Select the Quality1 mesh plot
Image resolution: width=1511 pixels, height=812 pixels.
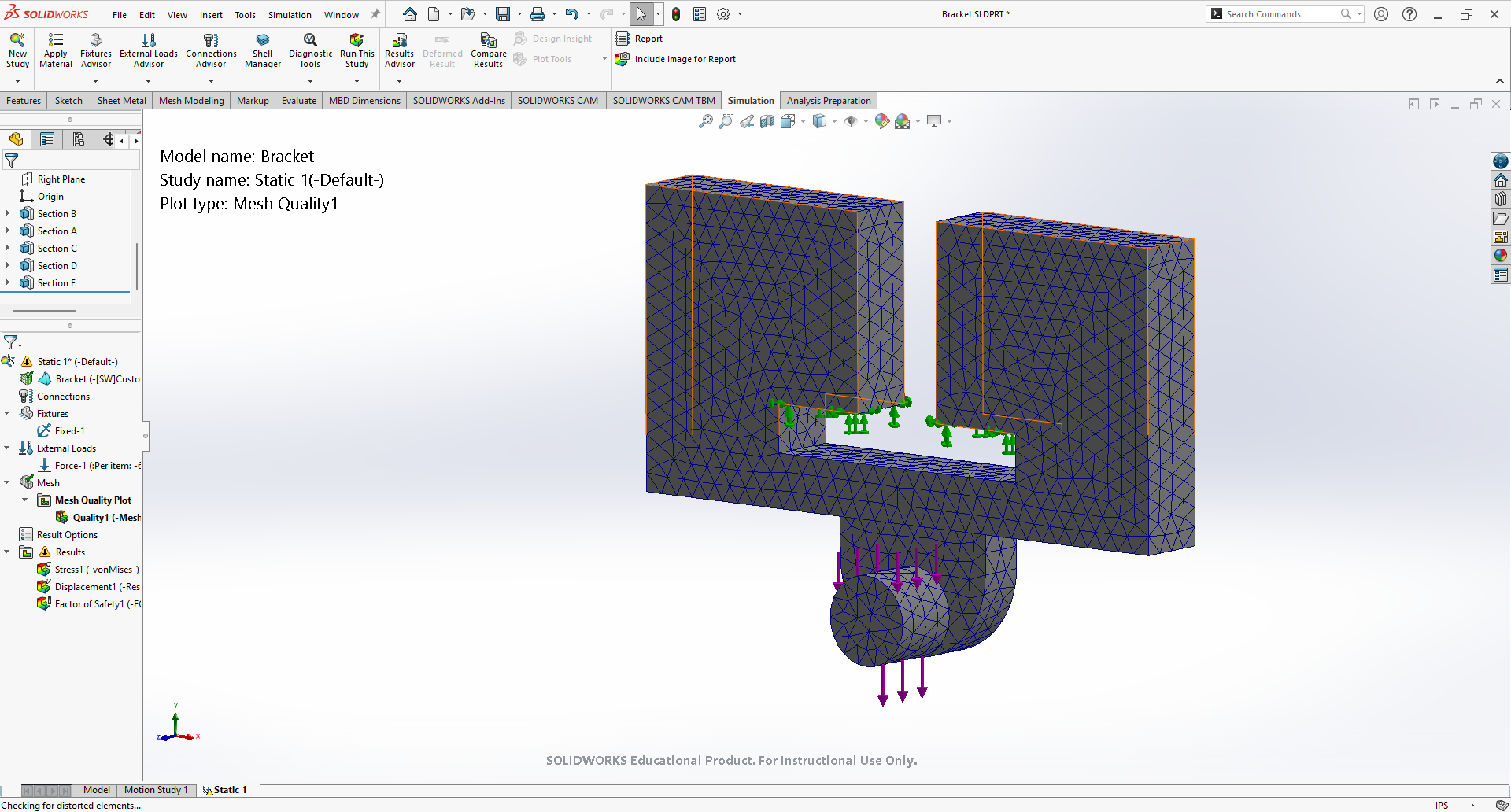click(x=98, y=517)
